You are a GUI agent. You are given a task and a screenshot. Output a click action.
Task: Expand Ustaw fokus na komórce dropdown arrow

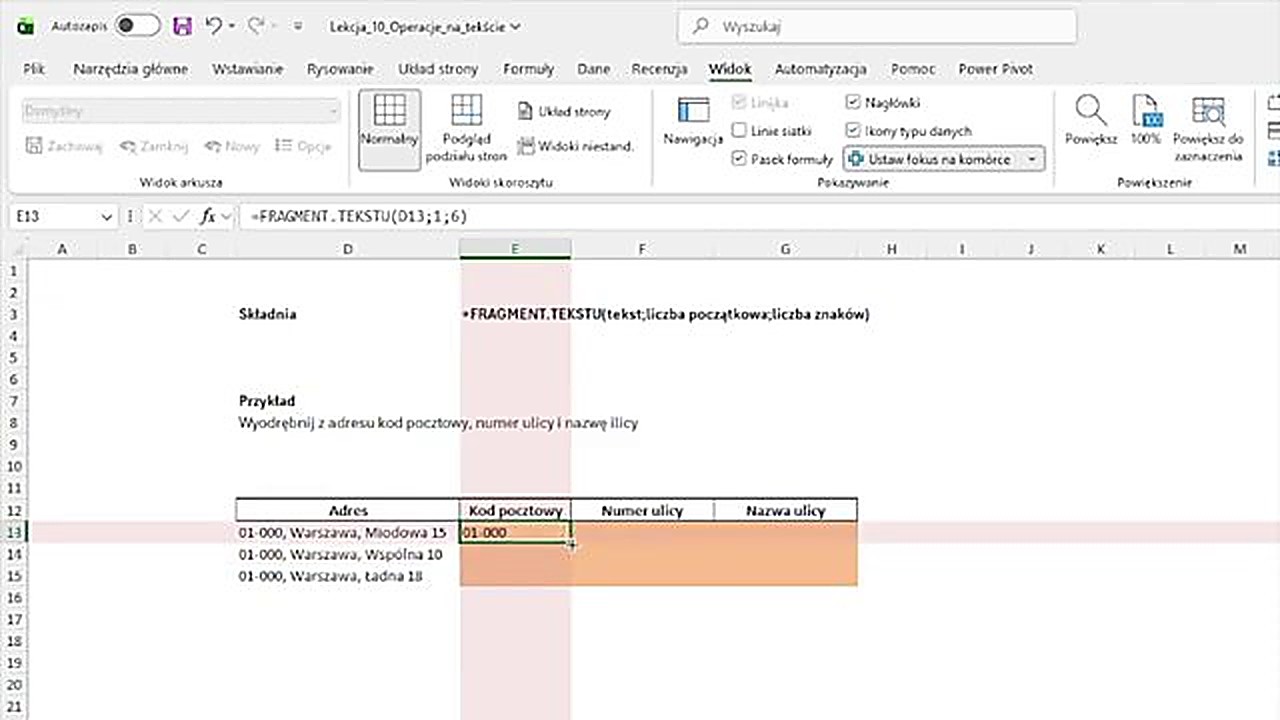point(1032,159)
